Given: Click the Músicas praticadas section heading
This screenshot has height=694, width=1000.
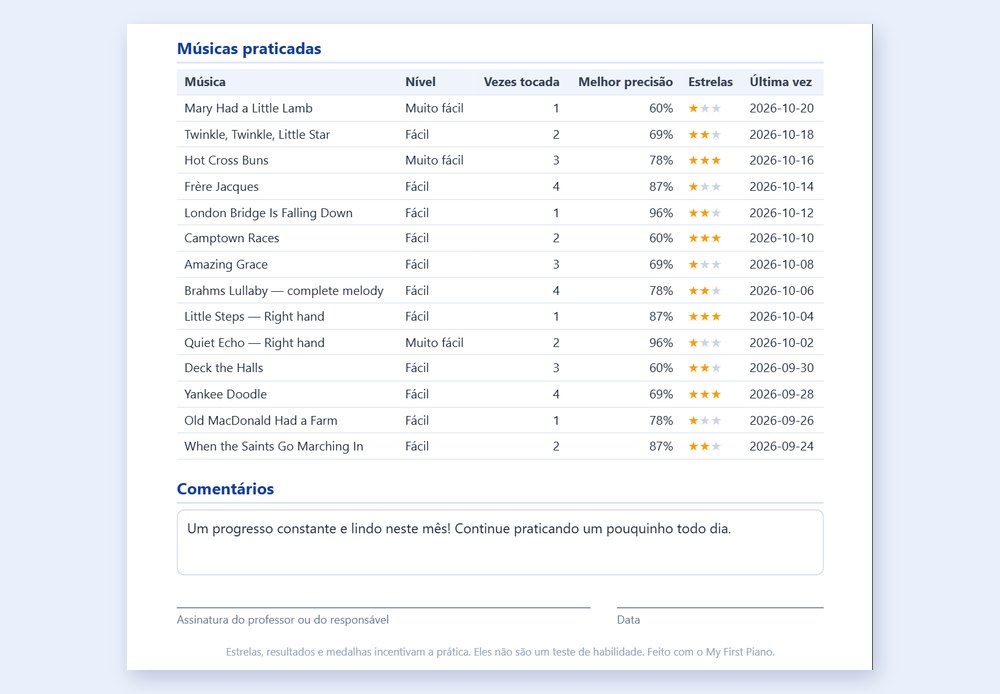Looking at the screenshot, I should (249, 48).
